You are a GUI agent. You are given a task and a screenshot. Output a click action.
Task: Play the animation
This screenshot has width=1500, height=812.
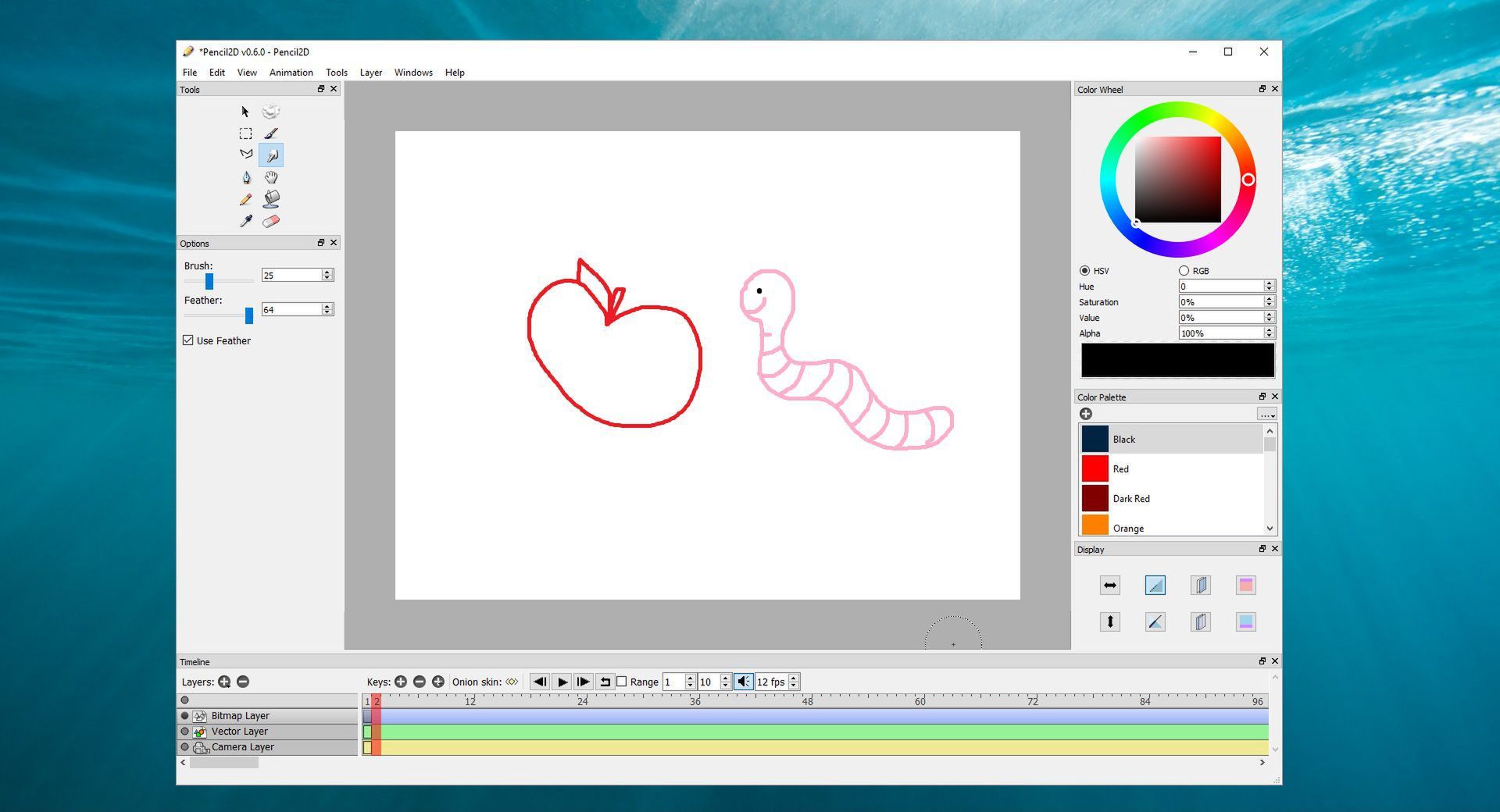pyautogui.click(x=562, y=682)
